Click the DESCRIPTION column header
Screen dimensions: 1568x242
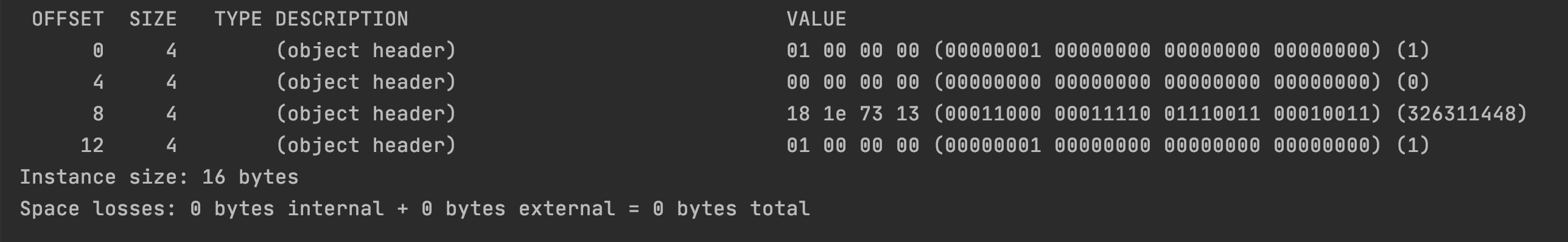coord(341,19)
